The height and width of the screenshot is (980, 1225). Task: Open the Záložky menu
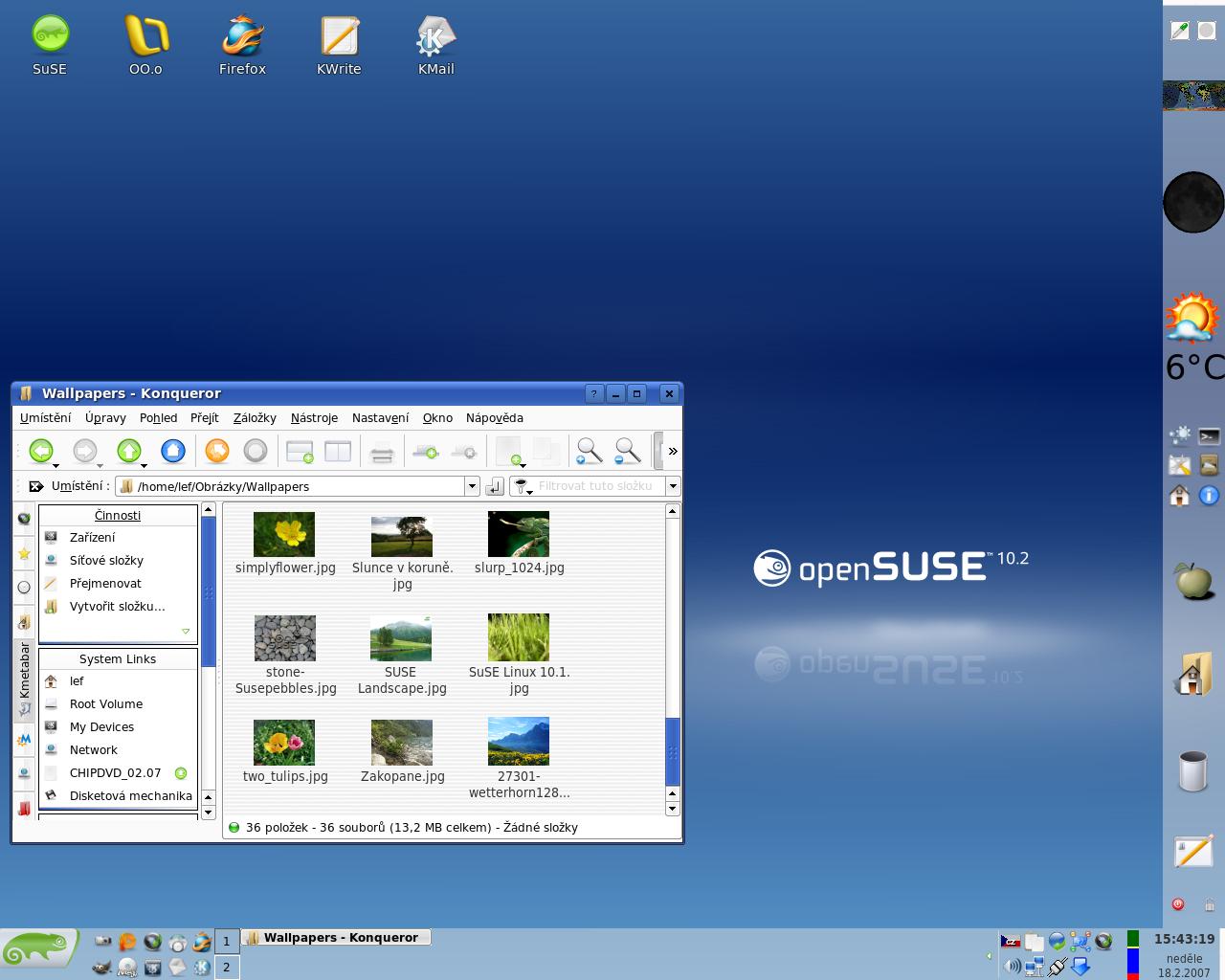click(x=255, y=417)
